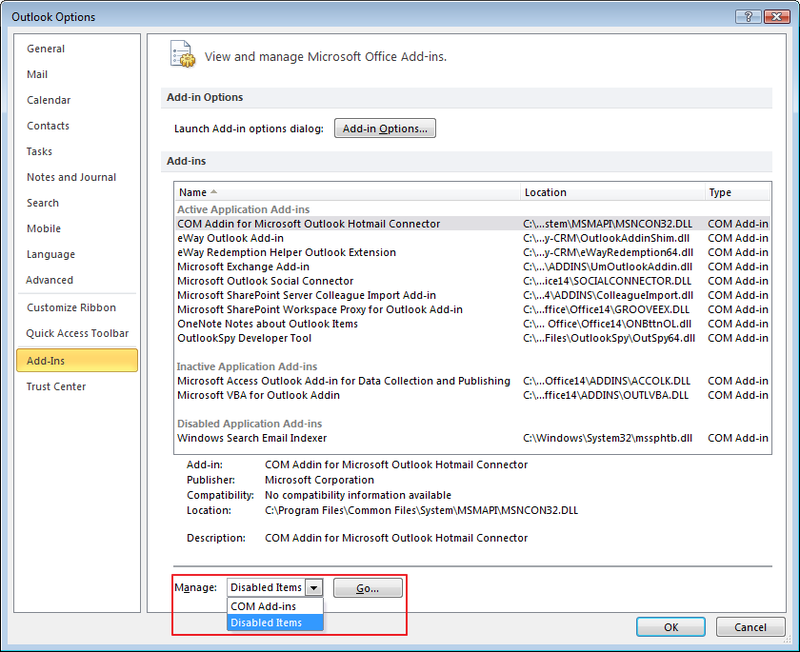Close the Outlook Options dialog
The width and height of the screenshot is (800, 652).
click(x=777, y=16)
